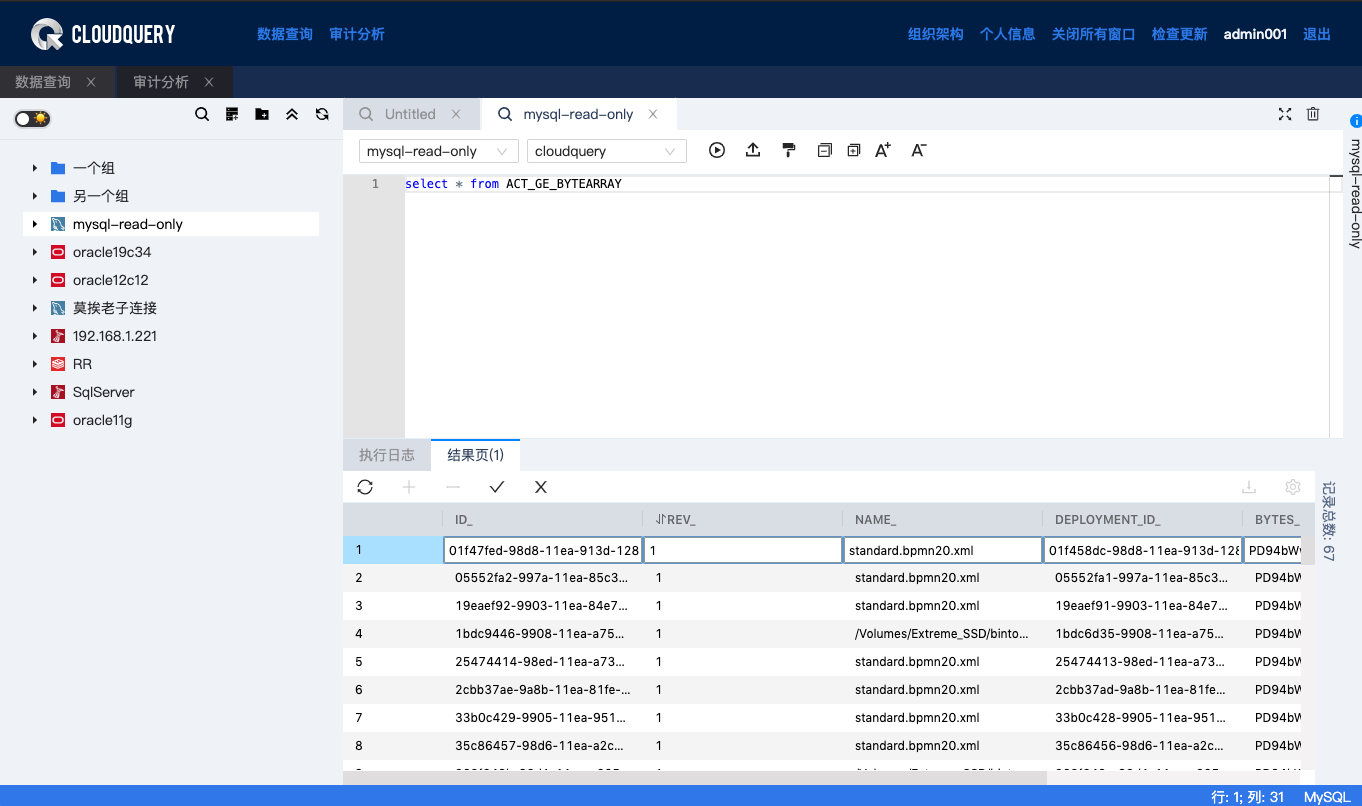
Task: Decrease the editor font size
Action: [917, 150]
